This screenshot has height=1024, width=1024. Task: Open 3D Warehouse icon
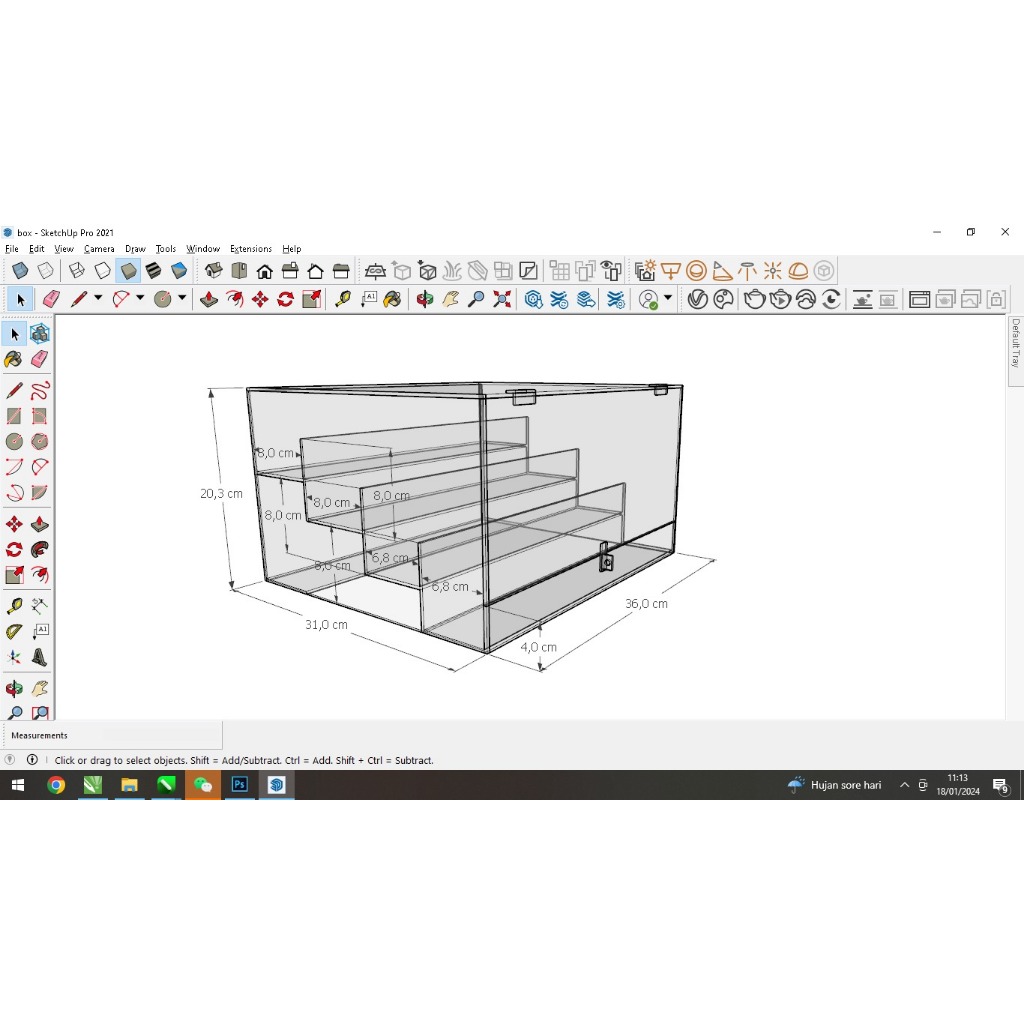point(534,300)
